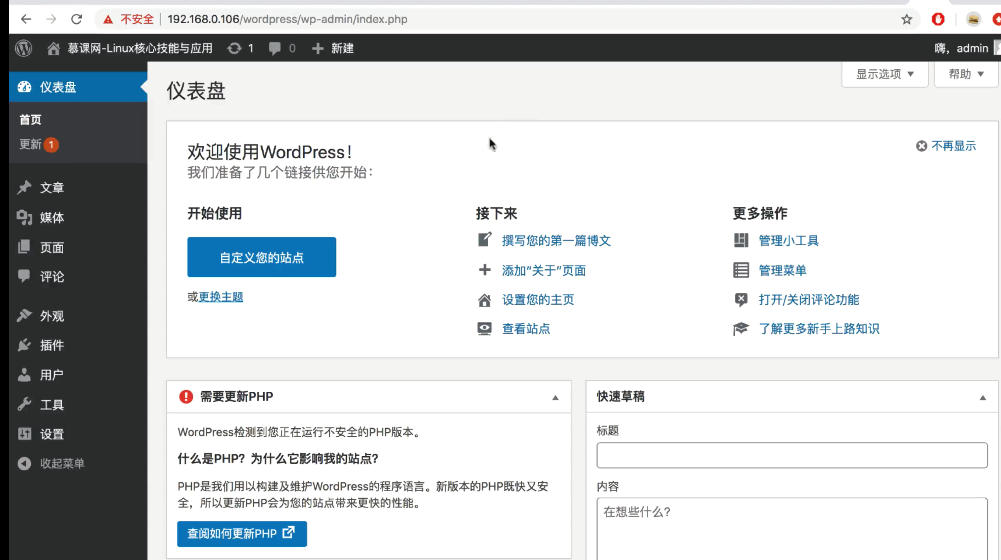Click the red Opera extension icon
The image size is (1001, 560).
[x=938, y=19]
